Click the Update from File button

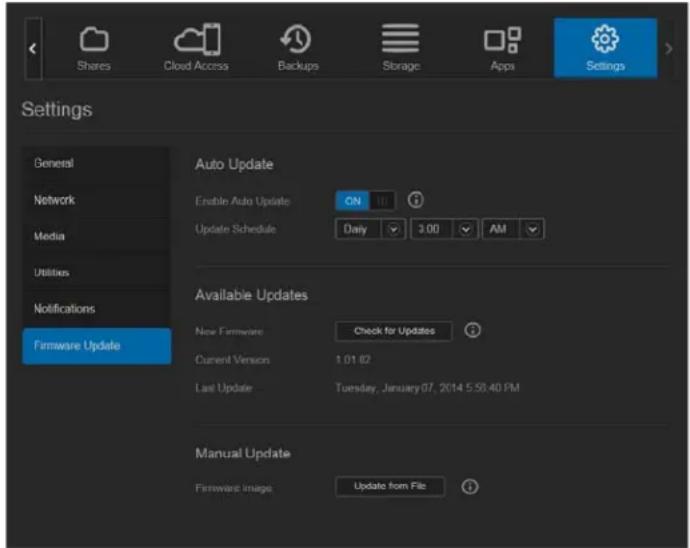[x=390, y=486]
